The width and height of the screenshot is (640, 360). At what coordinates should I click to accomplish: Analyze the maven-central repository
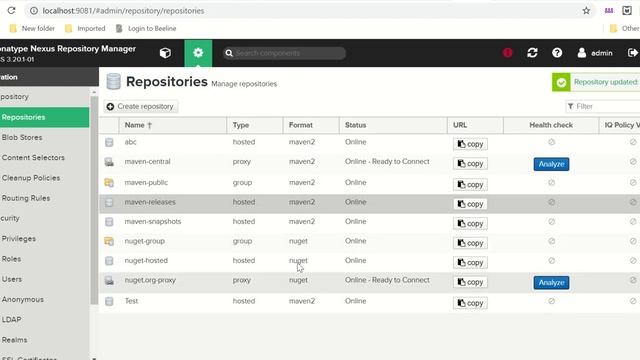tap(551, 164)
